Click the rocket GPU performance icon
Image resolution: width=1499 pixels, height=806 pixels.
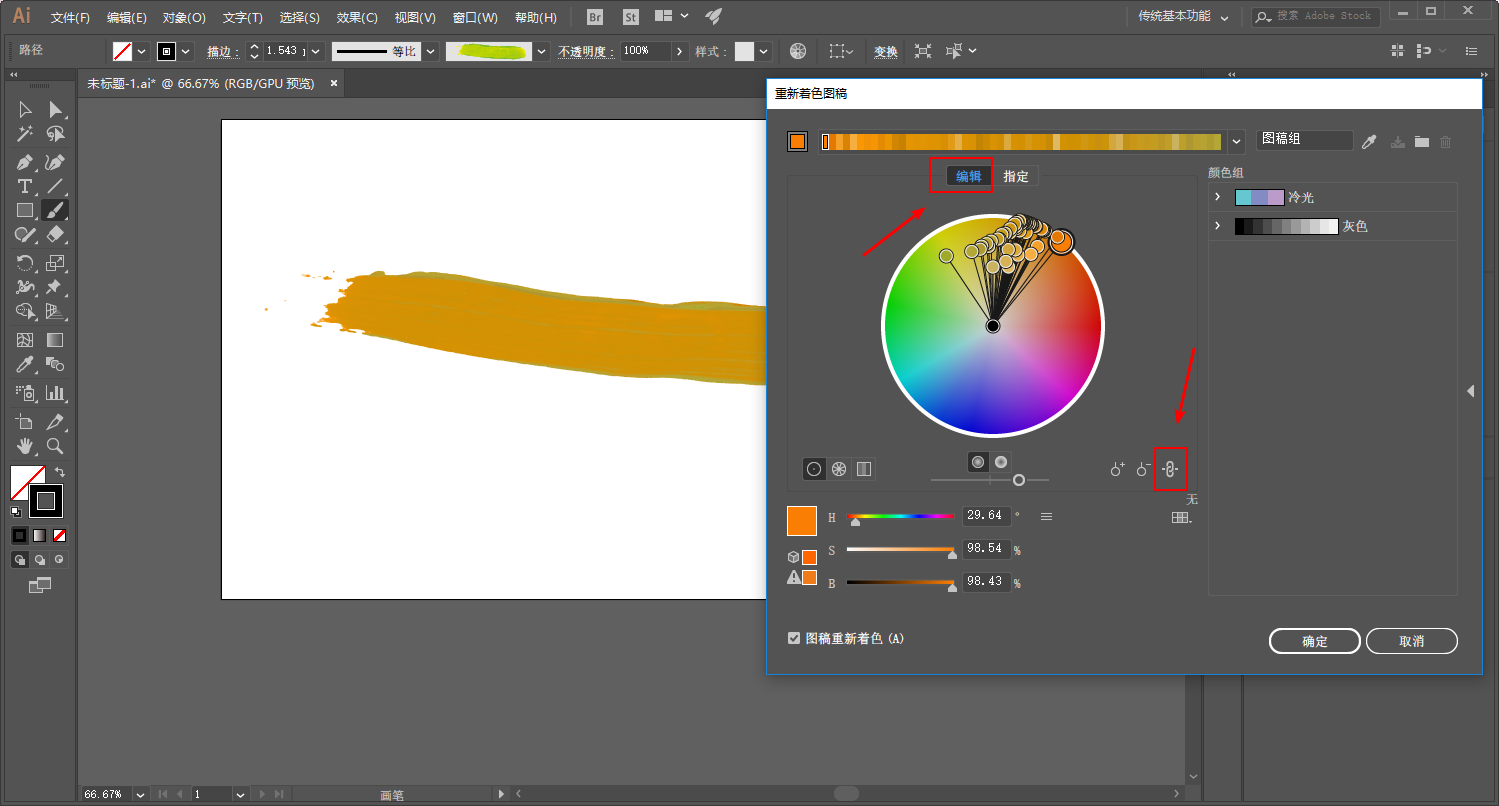713,16
